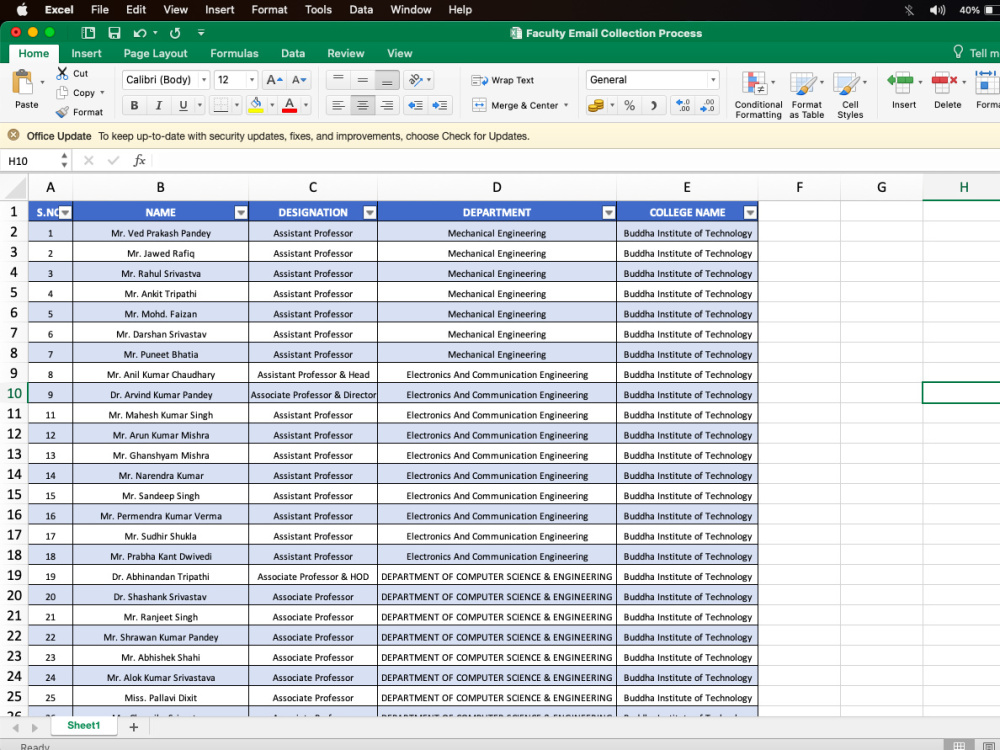
Task: Switch to the Formulas tab
Action: 234,54
